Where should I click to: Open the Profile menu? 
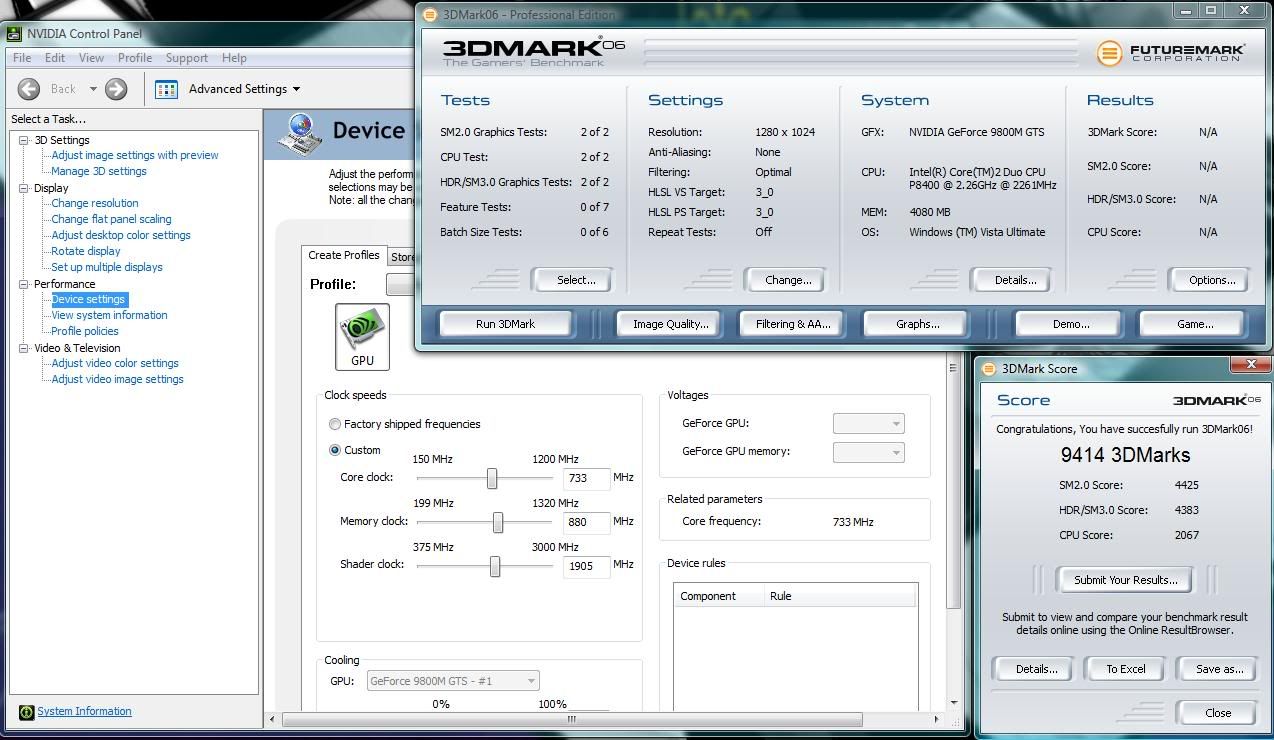135,58
